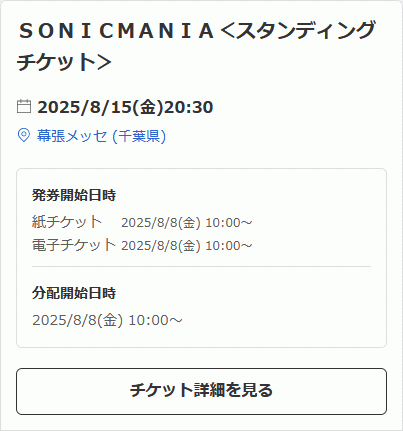
Task: Click the 発券開始日時 heading
Action: [x=74, y=195]
